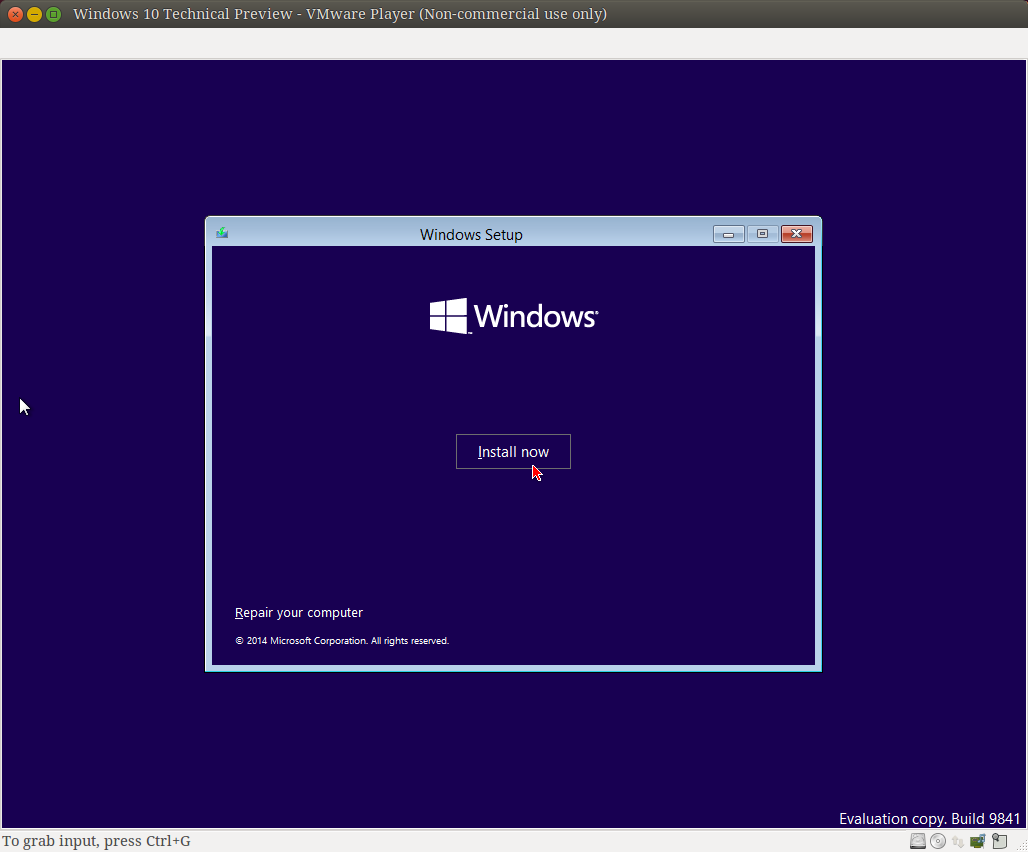Open the Repair your computer link
This screenshot has height=852, width=1028.
(x=298, y=613)
